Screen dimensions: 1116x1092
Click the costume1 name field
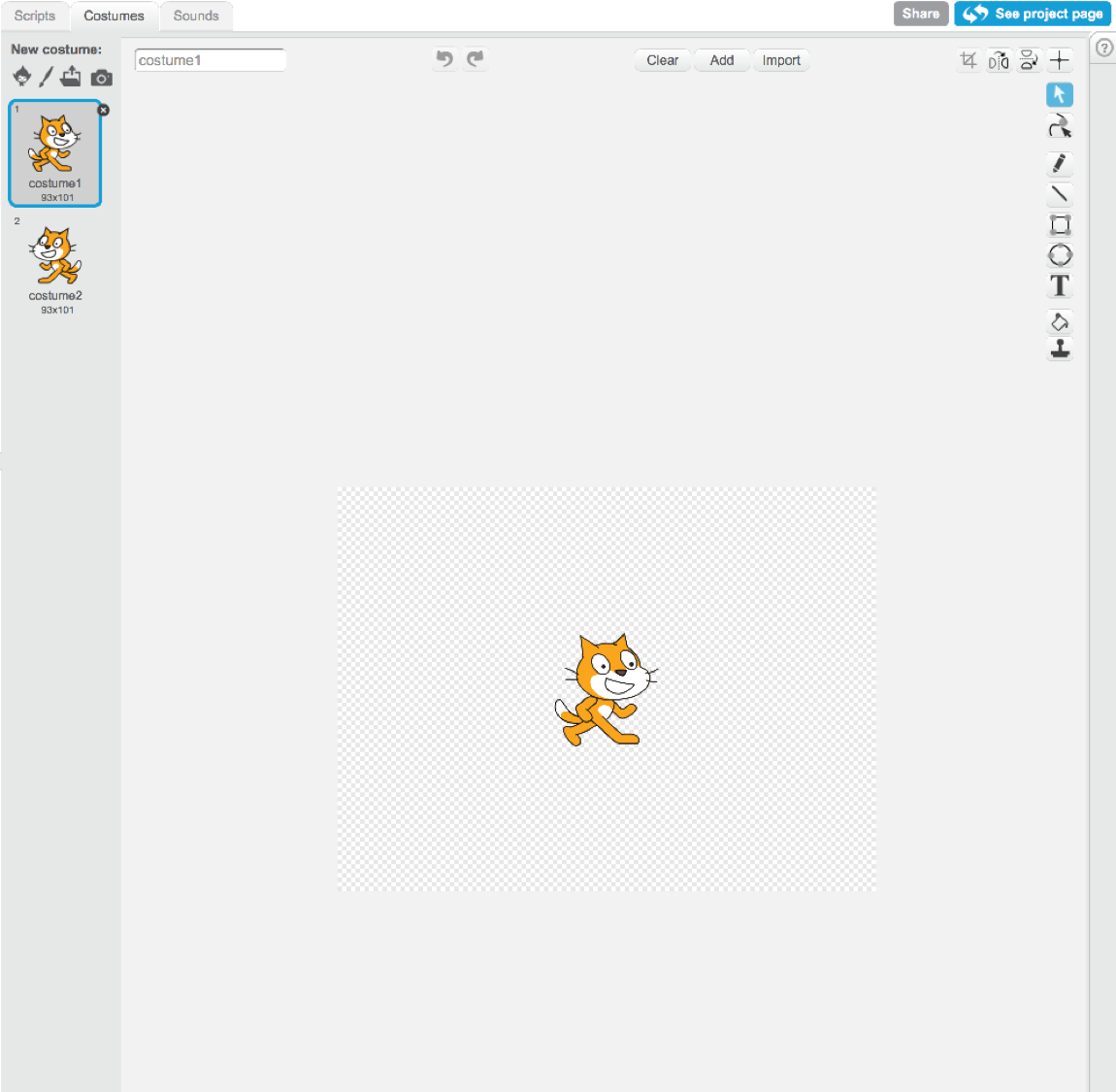pyautogui.click(x=210, y=59)
